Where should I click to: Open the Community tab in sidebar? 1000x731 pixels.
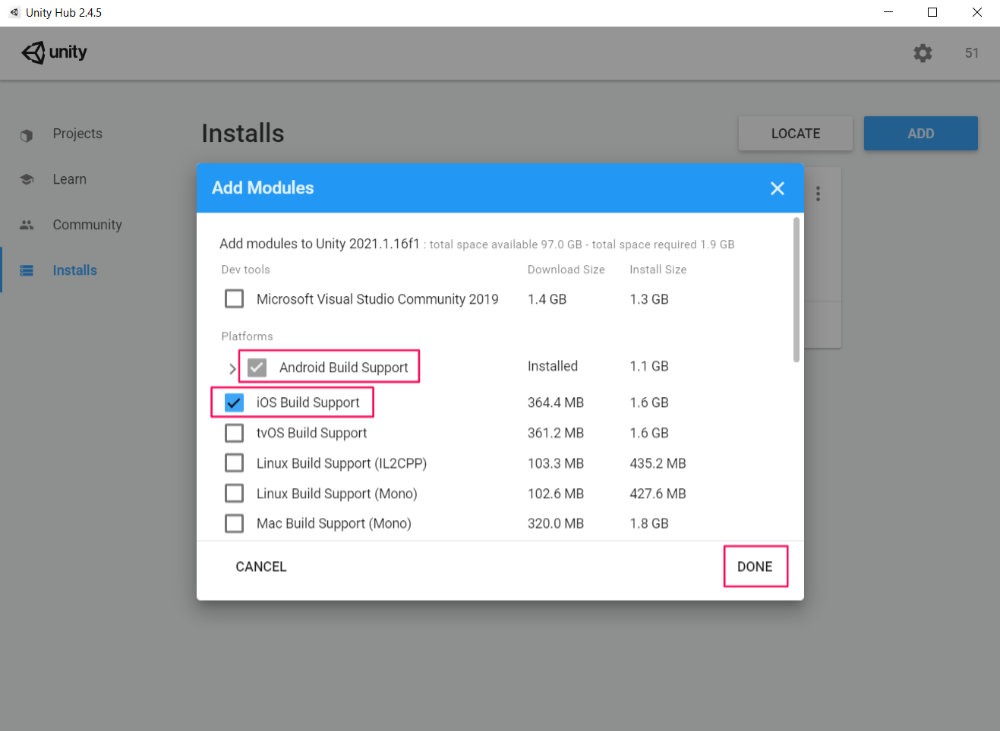(x=87, y=225)
